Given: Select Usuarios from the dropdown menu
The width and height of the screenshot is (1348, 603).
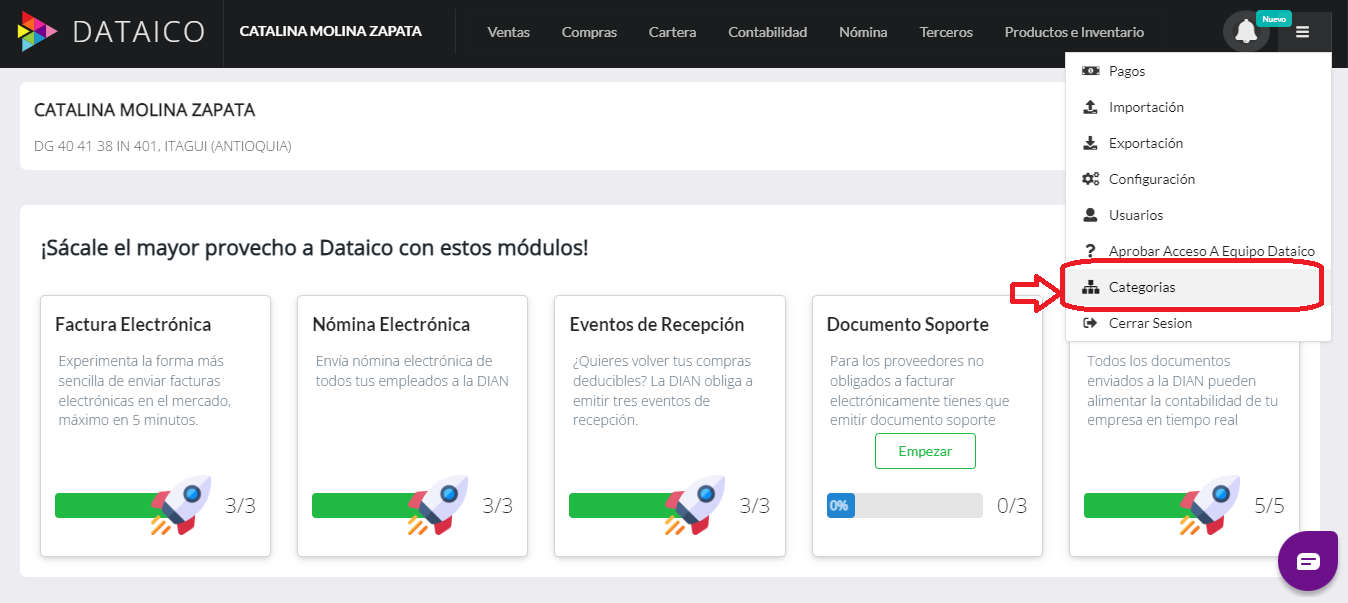Looking at the screenshot, I should point(1198,215).
